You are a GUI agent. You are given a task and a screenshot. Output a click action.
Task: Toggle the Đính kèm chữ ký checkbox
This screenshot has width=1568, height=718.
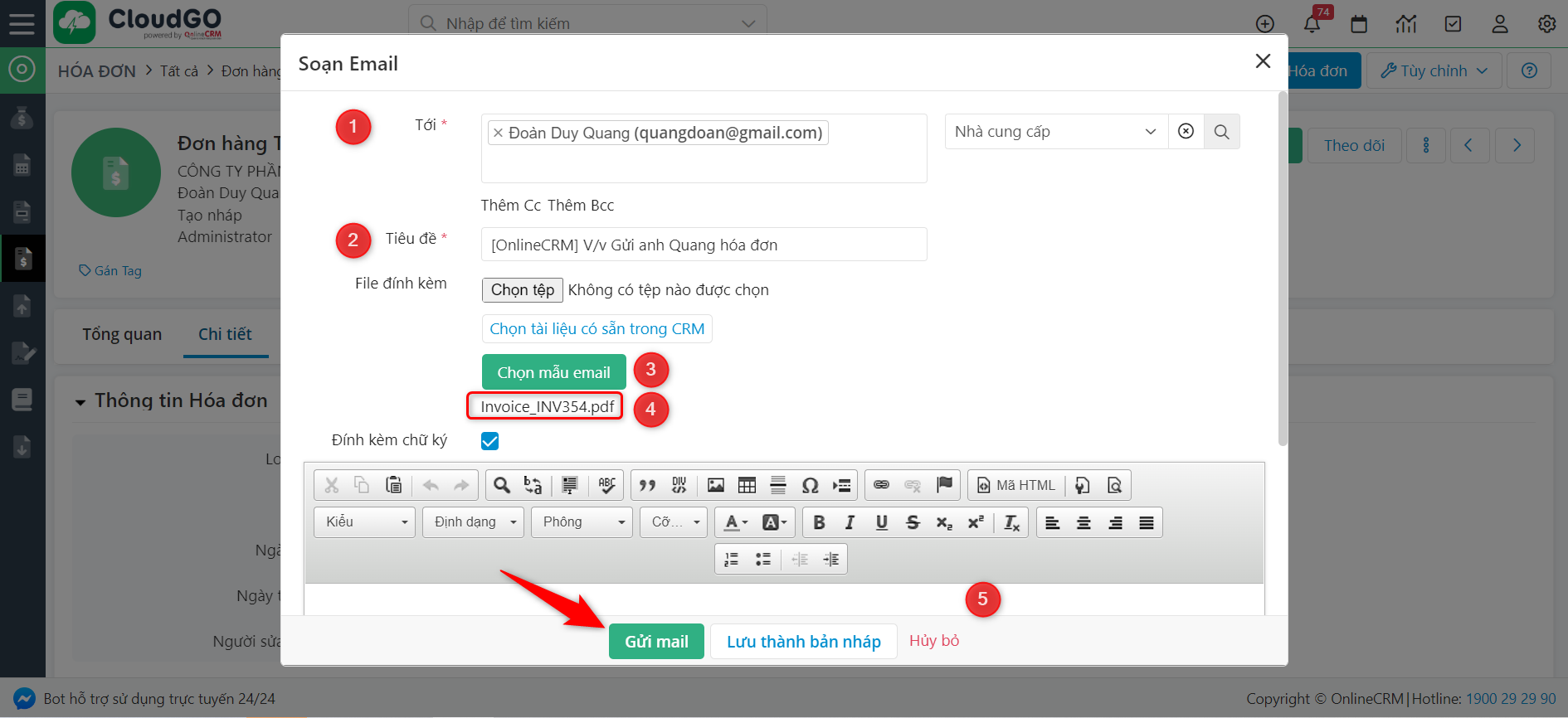coord(489,441)
